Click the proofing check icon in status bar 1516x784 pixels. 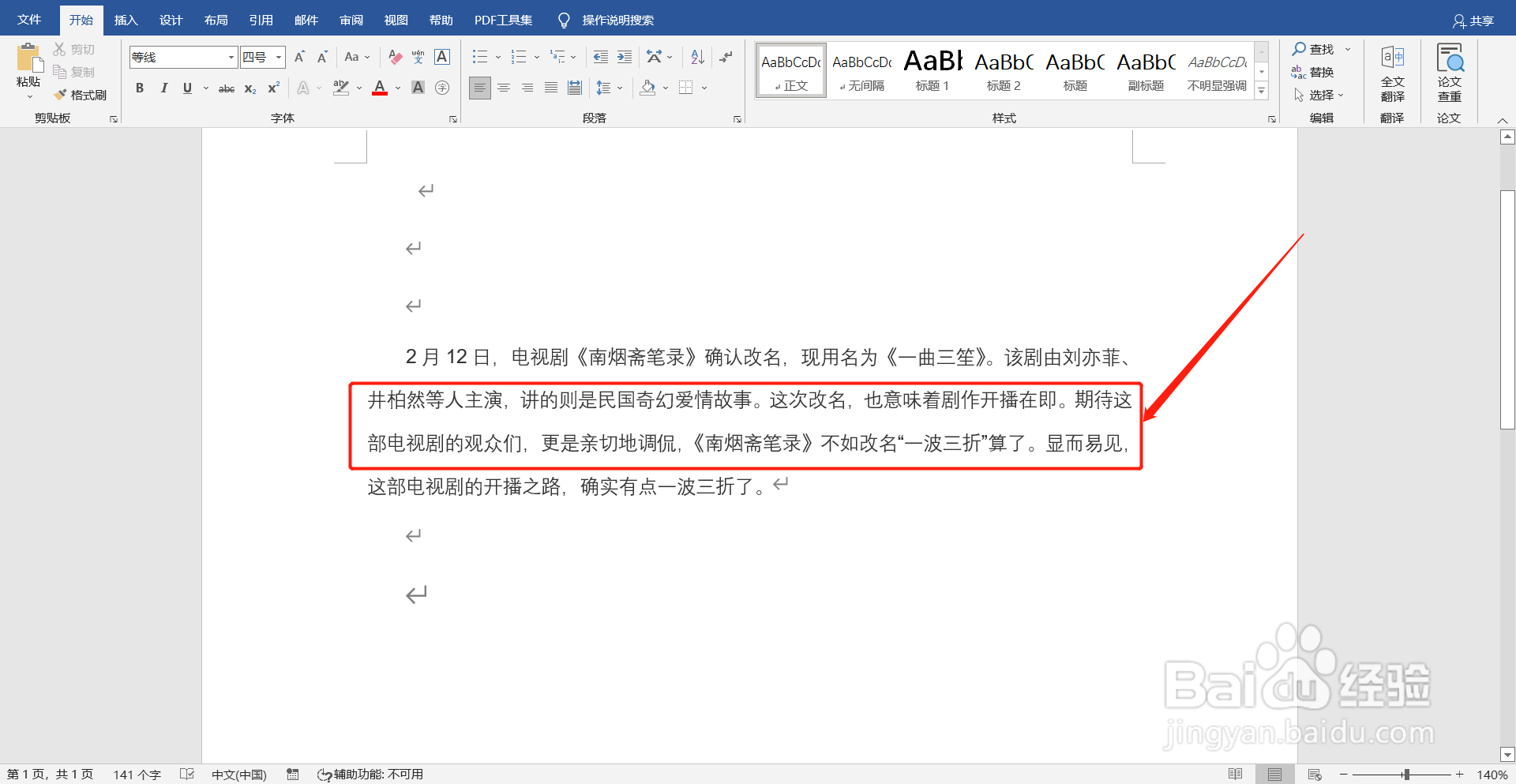pos(187,775)
